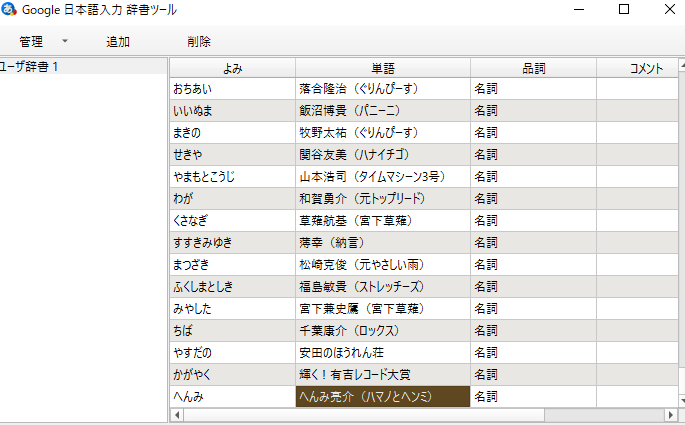Select the すすきみゆき reading cell

point(232,243)
